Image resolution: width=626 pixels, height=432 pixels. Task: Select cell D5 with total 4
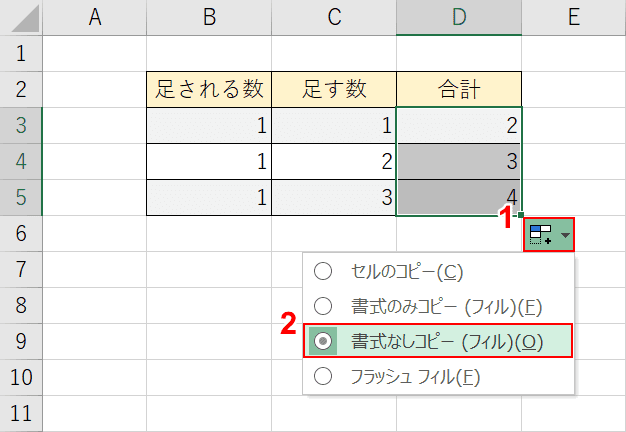459,197
